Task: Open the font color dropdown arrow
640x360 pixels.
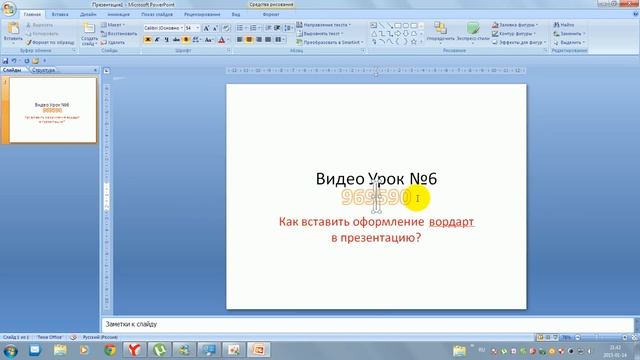Action: (228, 40)
